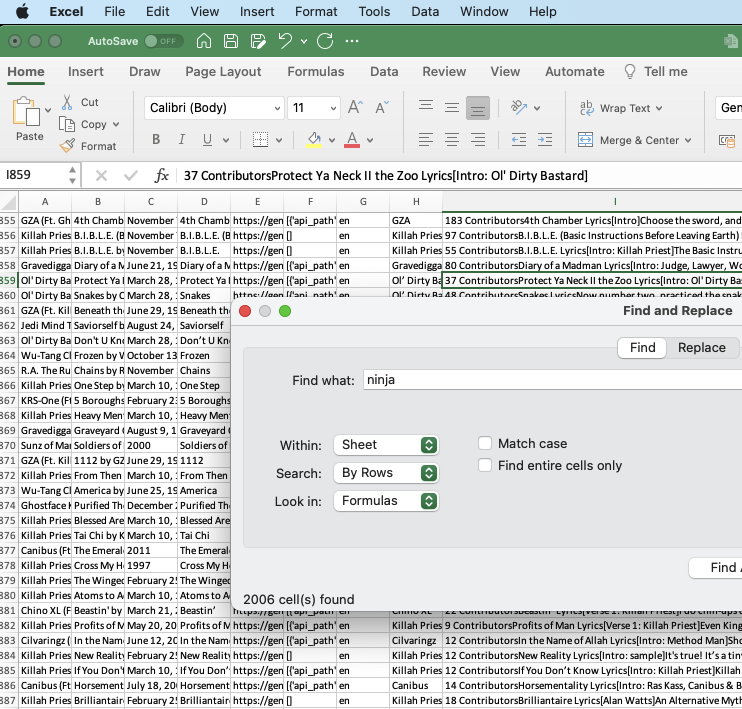The height and width of the screenshot is (709, 742).
Task: Click the Undo arrow icon
Action: tap(285, 41)
